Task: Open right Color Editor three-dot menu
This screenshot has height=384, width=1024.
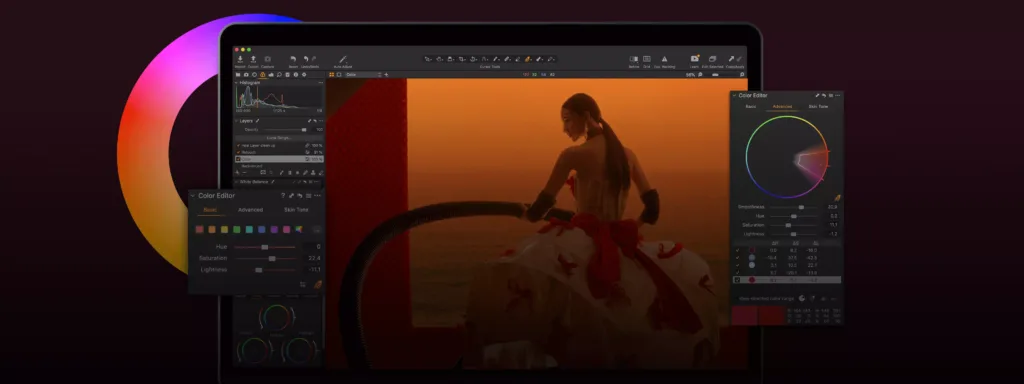Action: point(838,95)
